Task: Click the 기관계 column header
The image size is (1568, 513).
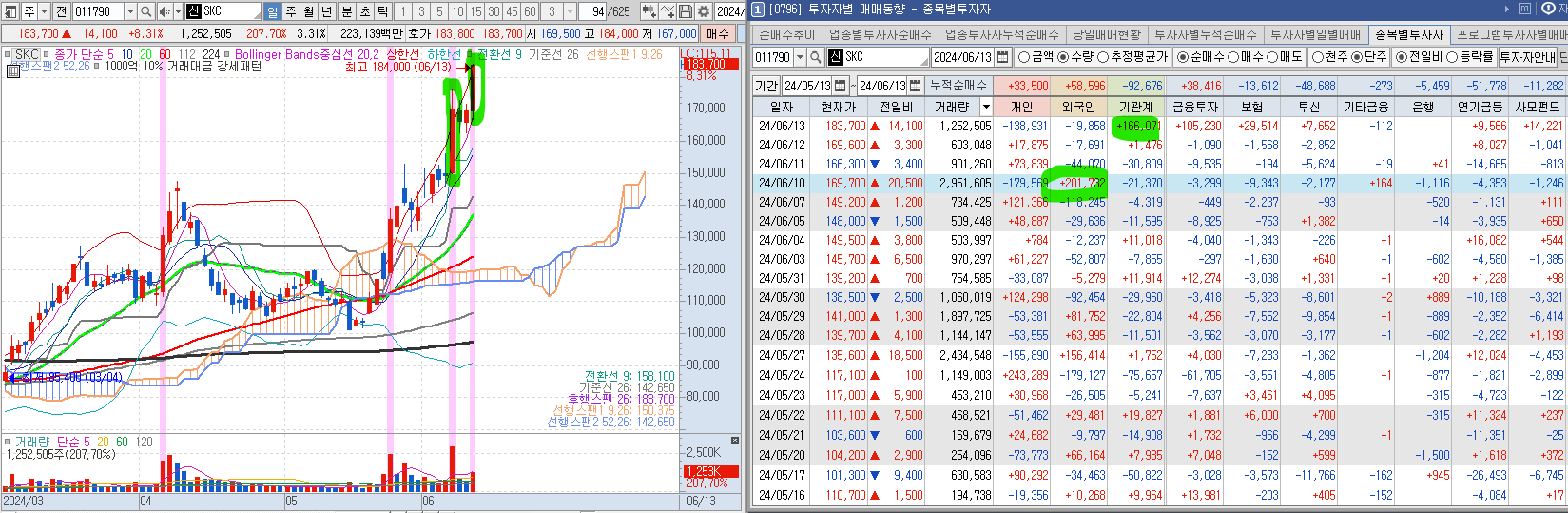Action: click(x=1135, y=107)
